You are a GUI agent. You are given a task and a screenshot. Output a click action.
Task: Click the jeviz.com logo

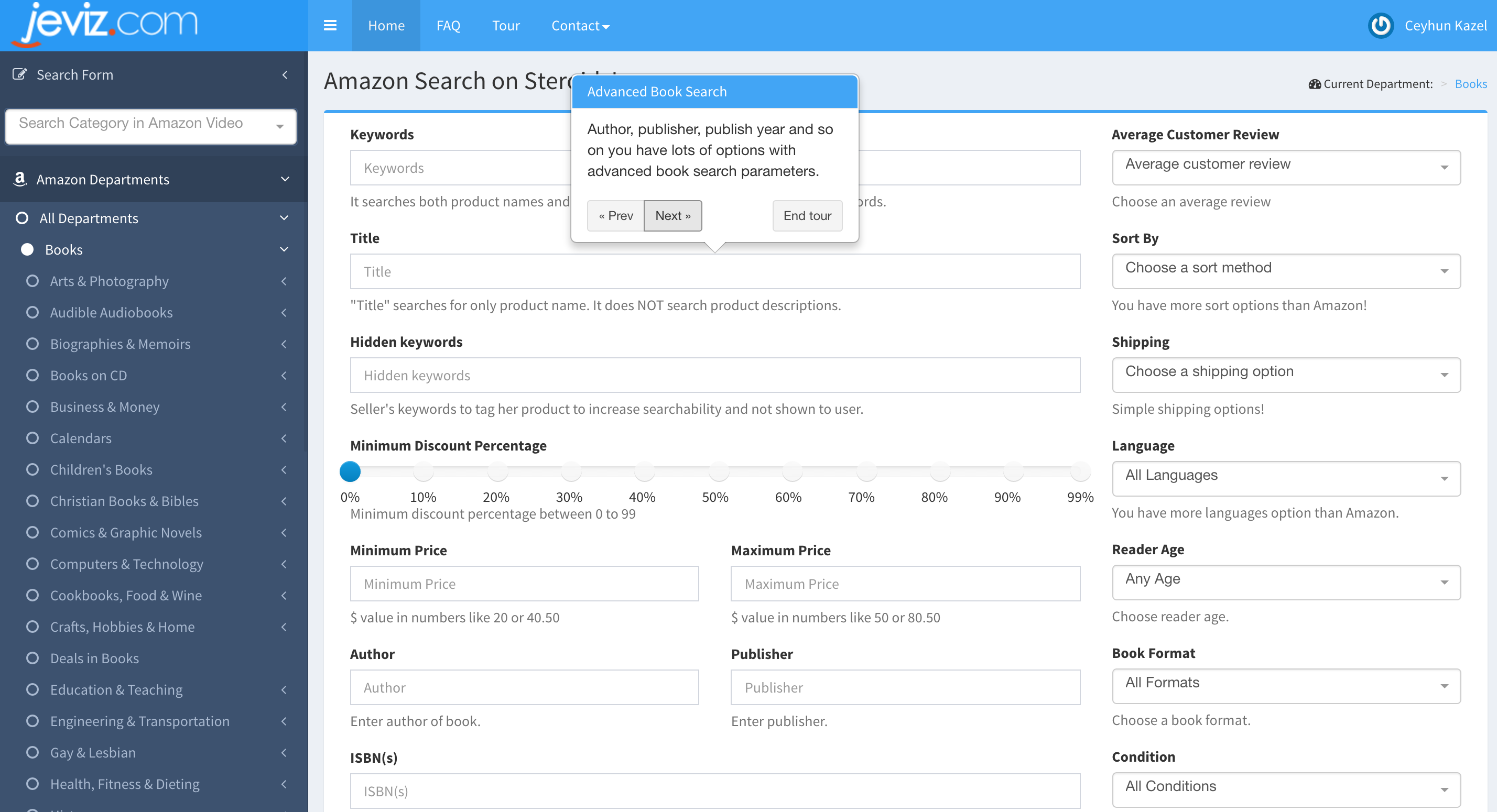coord(106,25)
